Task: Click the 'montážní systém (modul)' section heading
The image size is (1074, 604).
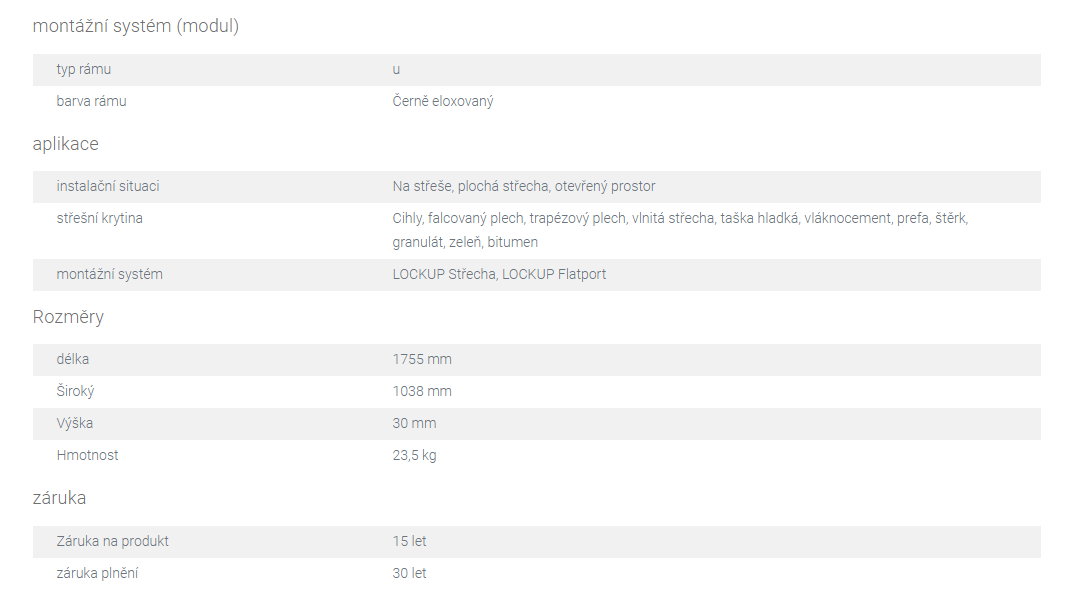Action: click(x=136, y=26)
